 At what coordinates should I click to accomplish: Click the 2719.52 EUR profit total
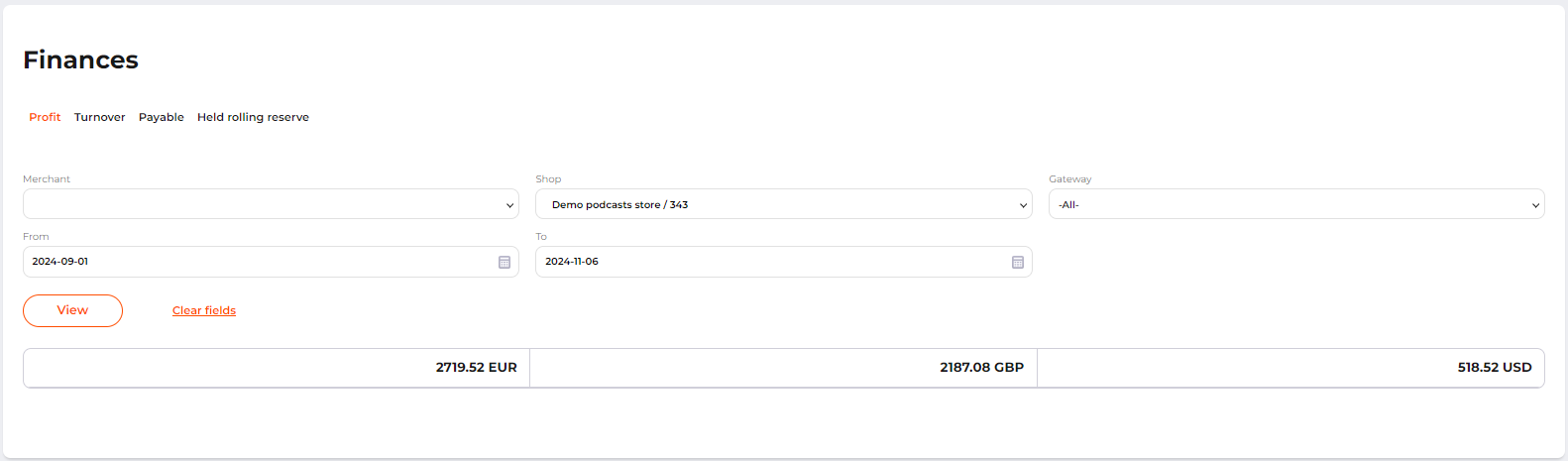[x=476, y=367]
